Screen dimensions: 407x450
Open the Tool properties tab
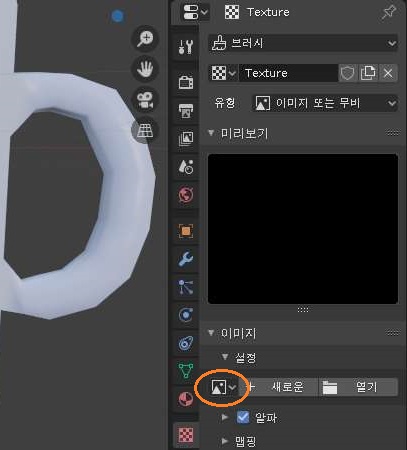(x=186, y=47)
